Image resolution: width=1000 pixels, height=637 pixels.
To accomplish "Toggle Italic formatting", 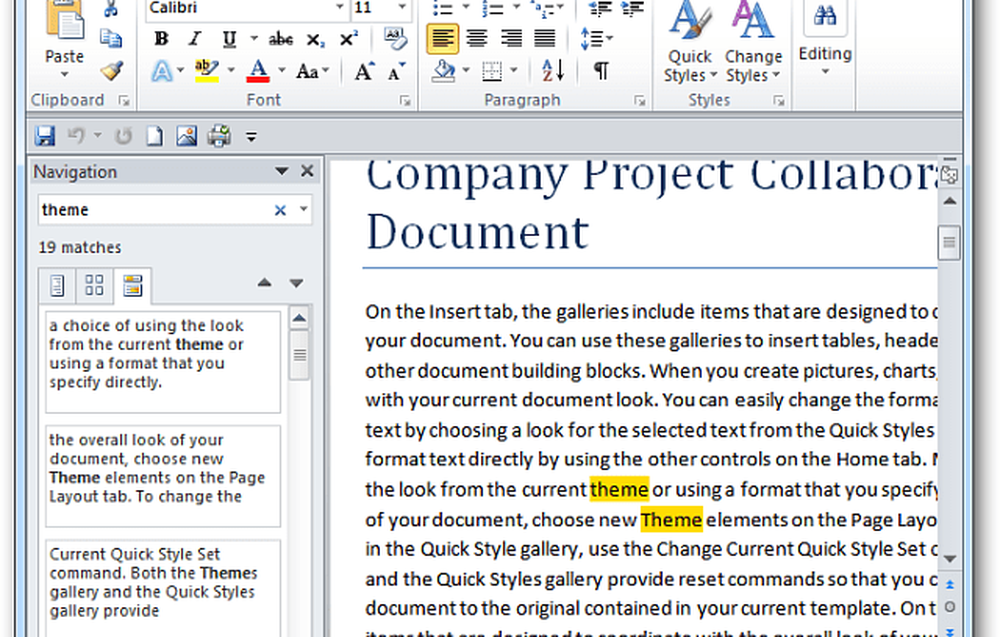I will [x=194, y=39].
